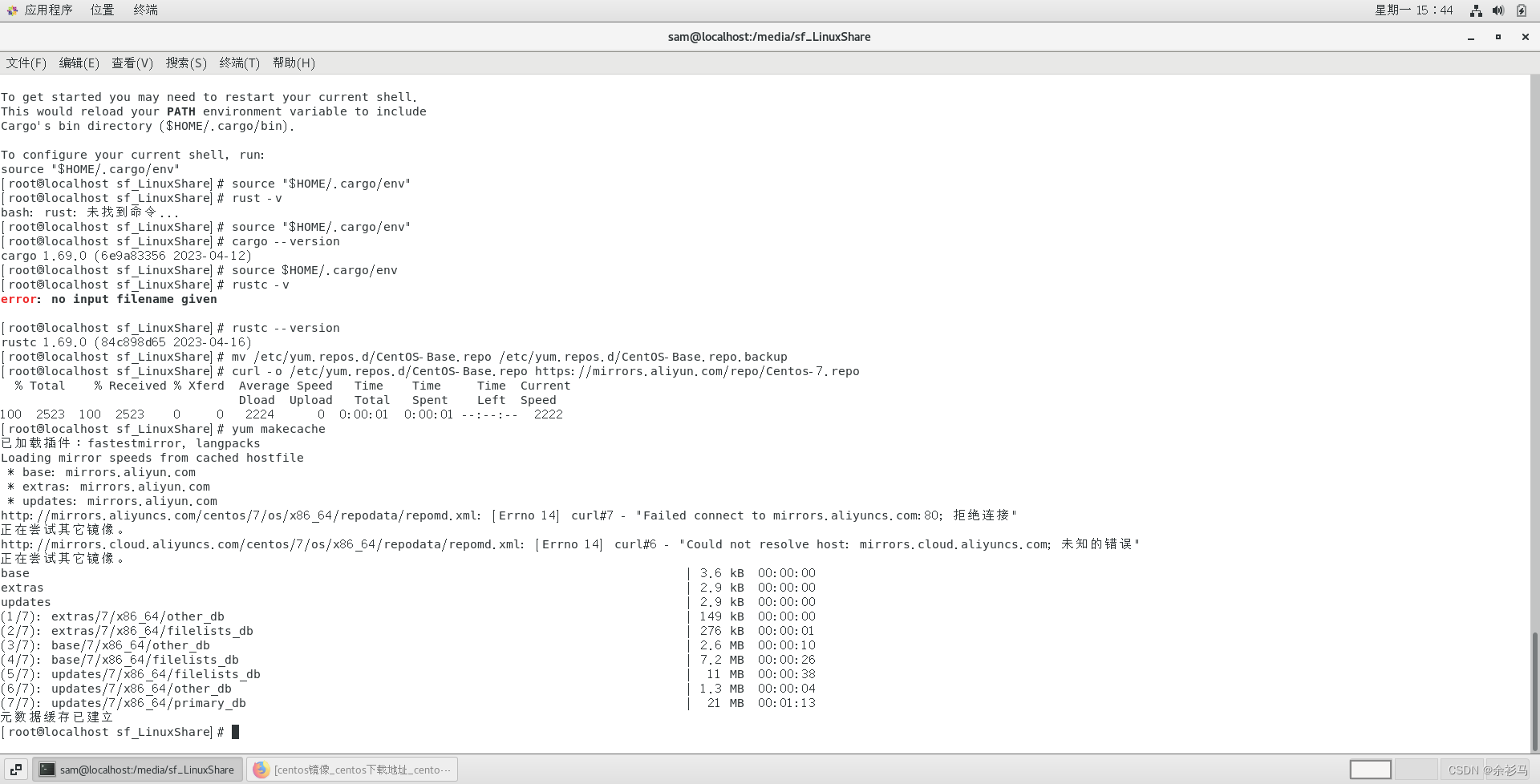Minimize the terminal window
The image size is (1540, 784).
pyautogui.click(x=1470, y=37)
